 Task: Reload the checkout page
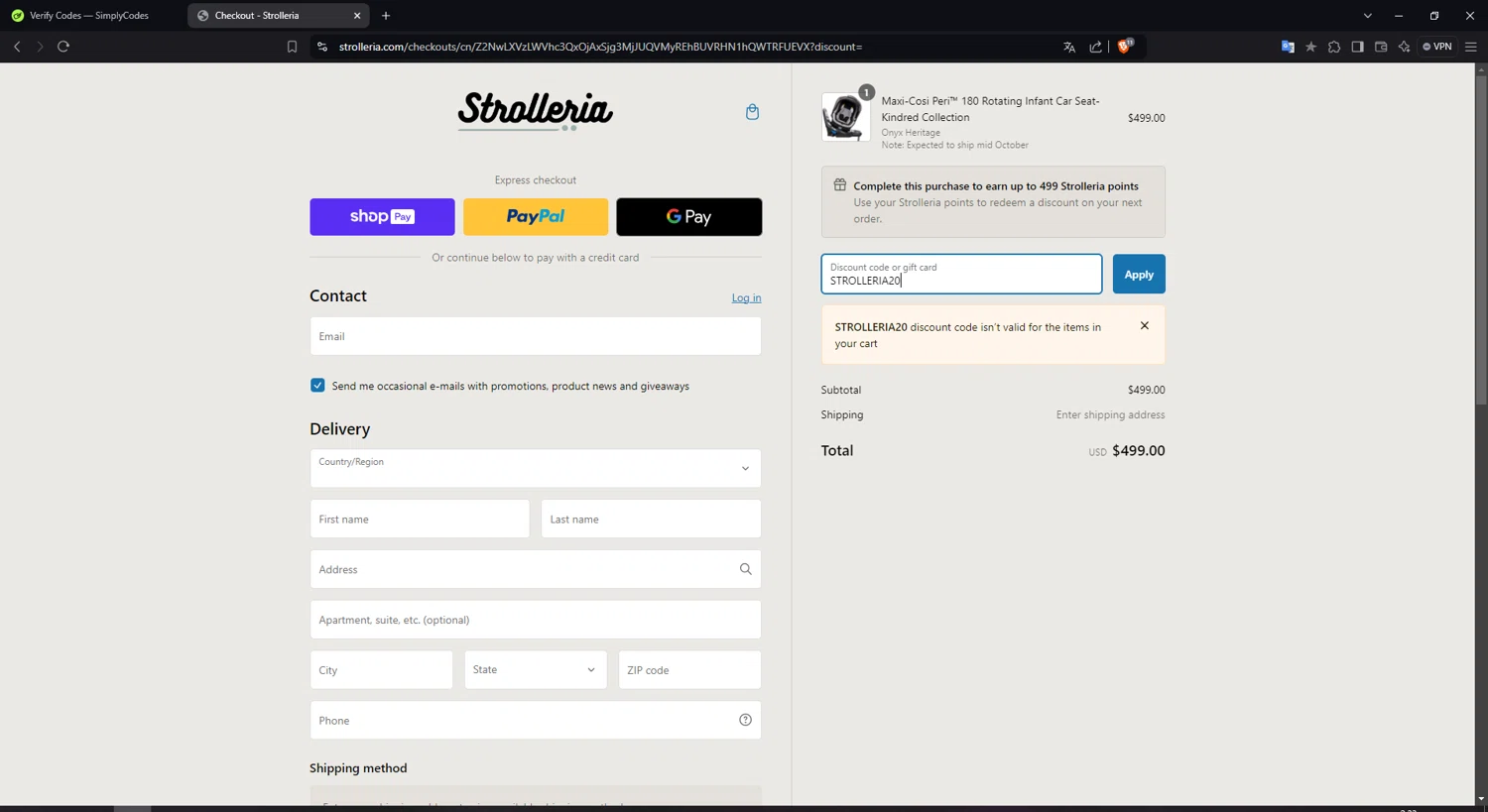(x=63, y=47)
